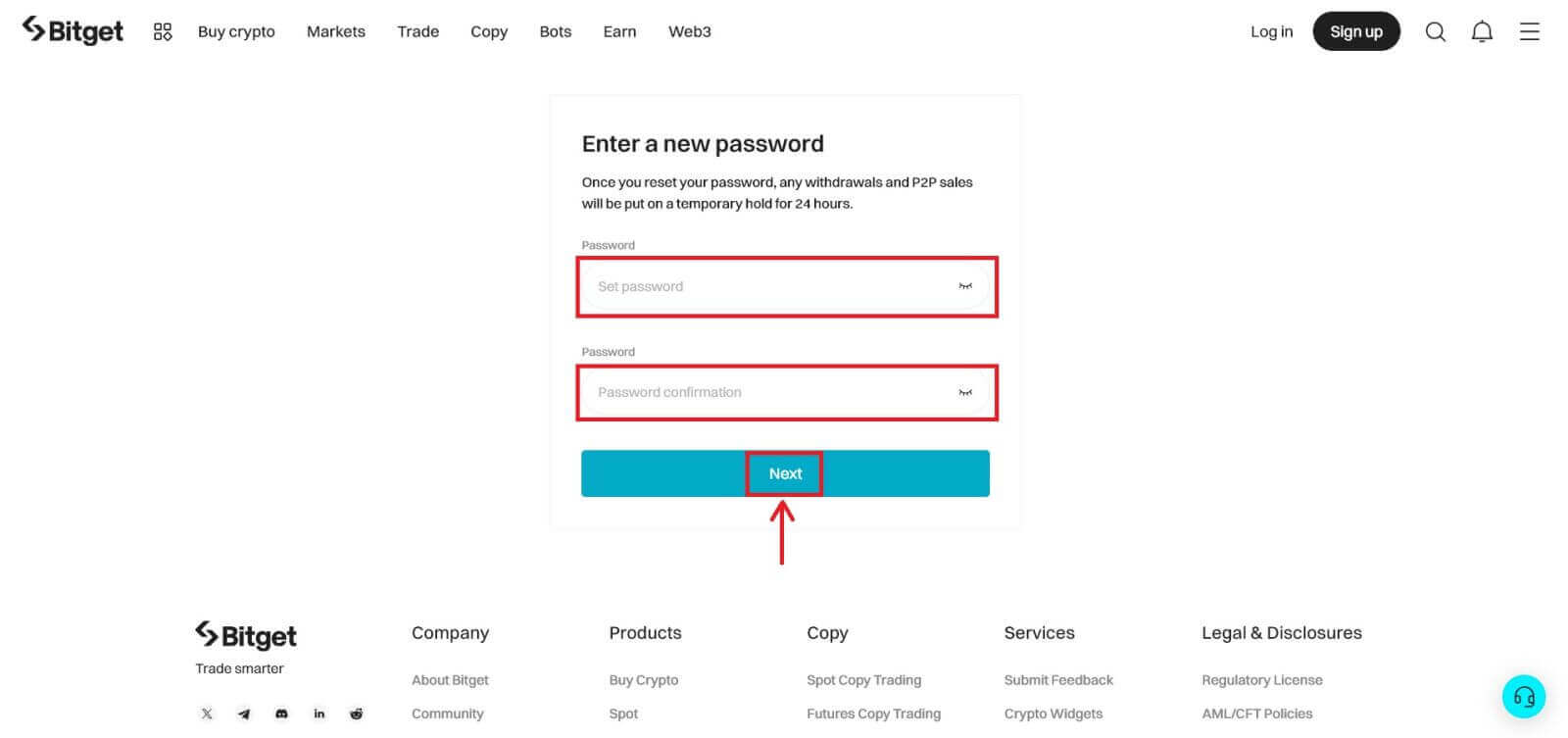Image resolution: width=1568 pixels, height=738 pixels.
Task: Click the Sign up button
Action: tap(1355, 31)
